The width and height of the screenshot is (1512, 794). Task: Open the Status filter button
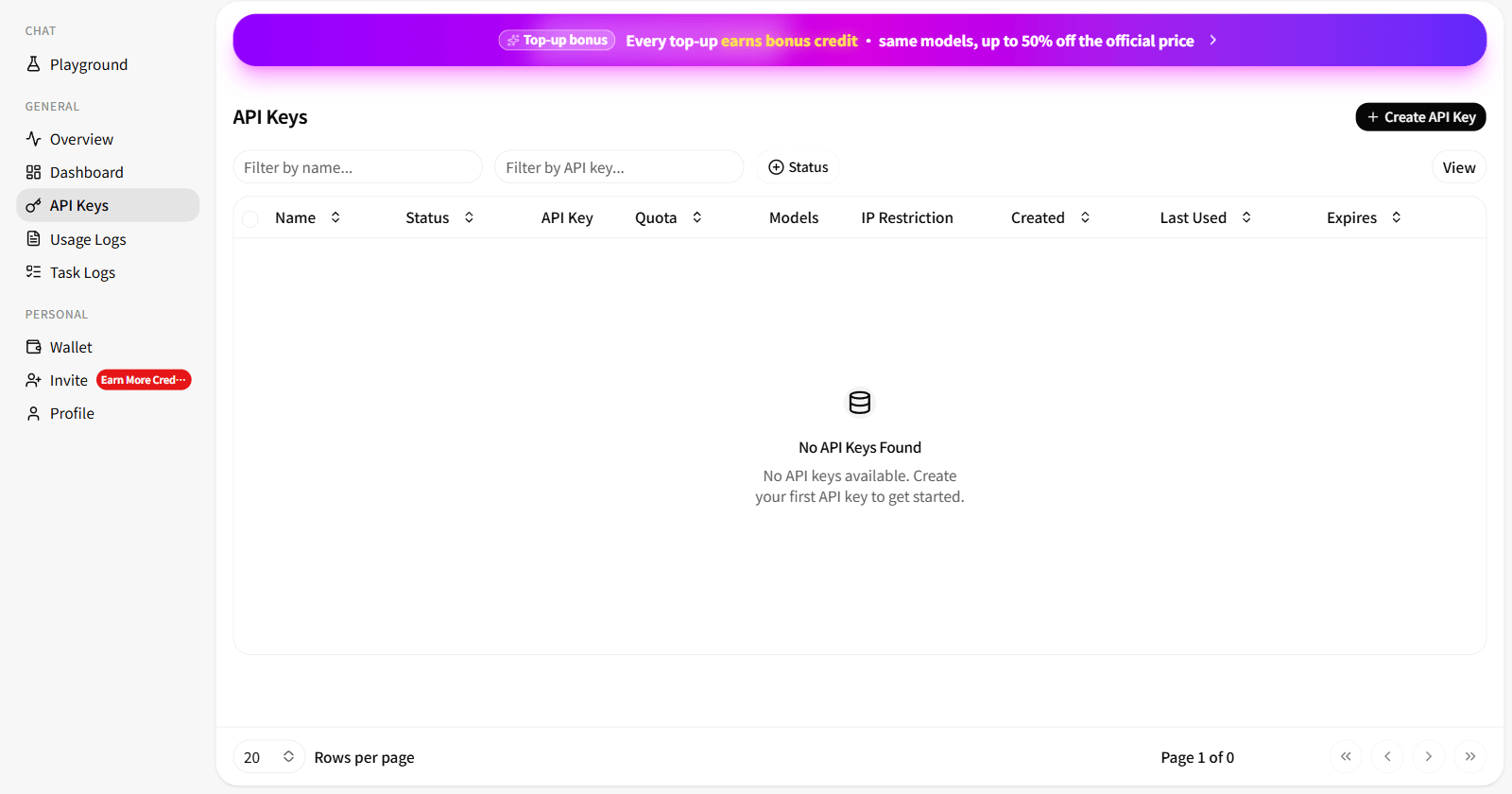click(x=798, y=167)
